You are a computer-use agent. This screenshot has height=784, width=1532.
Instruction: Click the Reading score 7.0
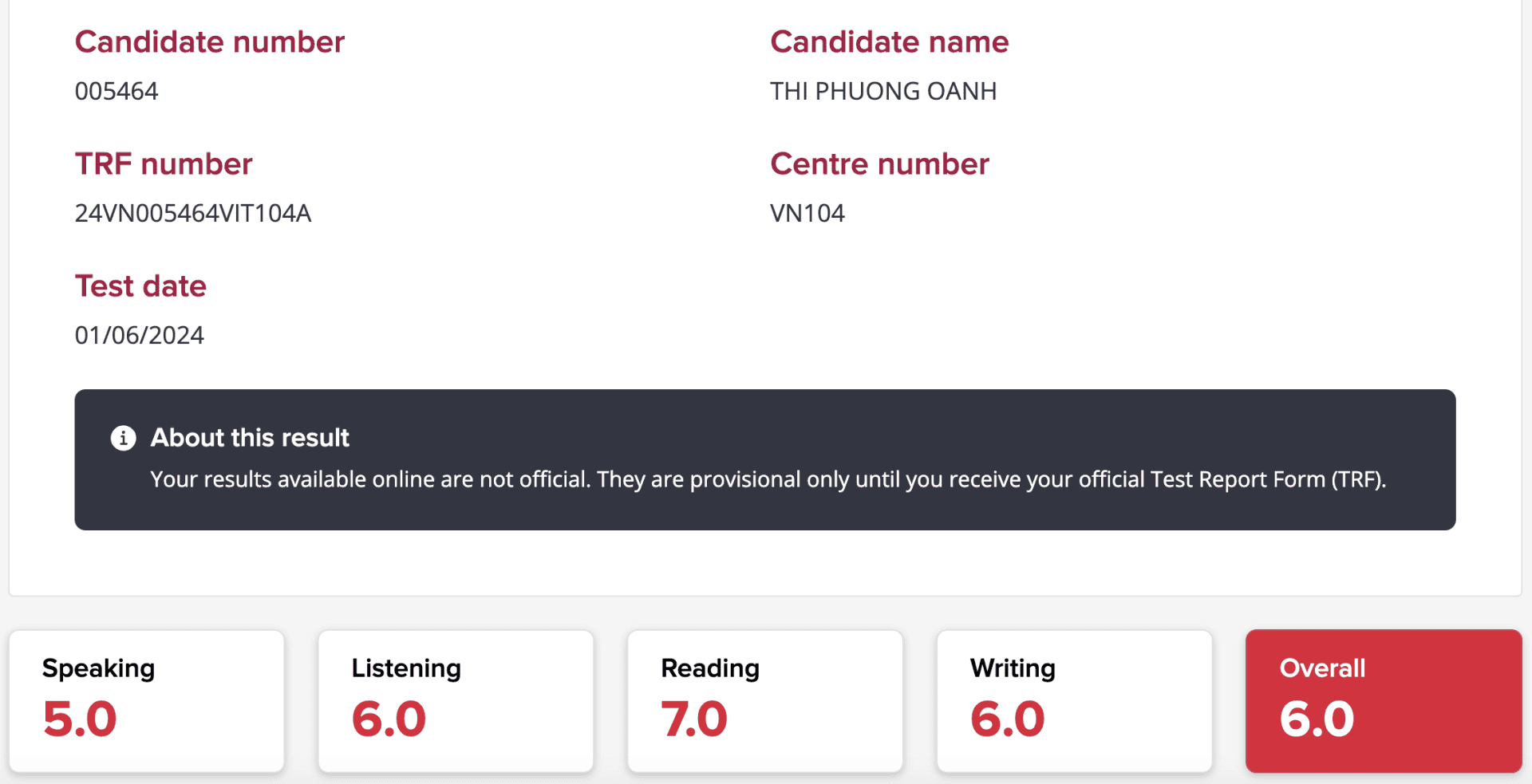(x=694, y=719)
